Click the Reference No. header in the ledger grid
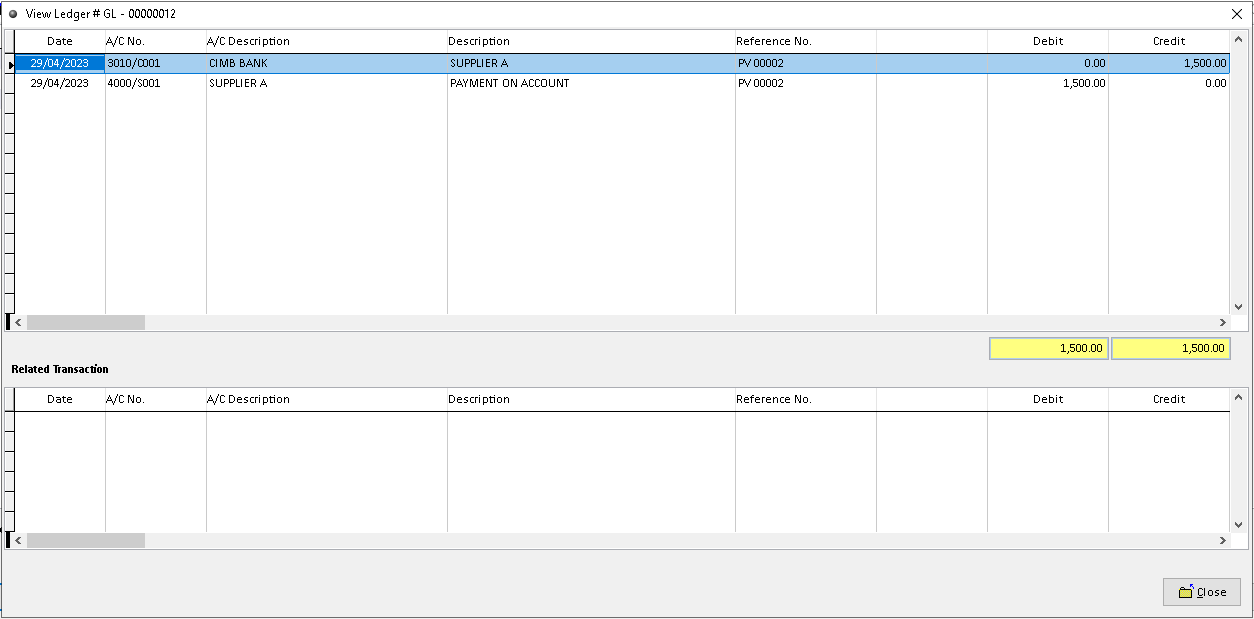 click(x=806, y=41)
